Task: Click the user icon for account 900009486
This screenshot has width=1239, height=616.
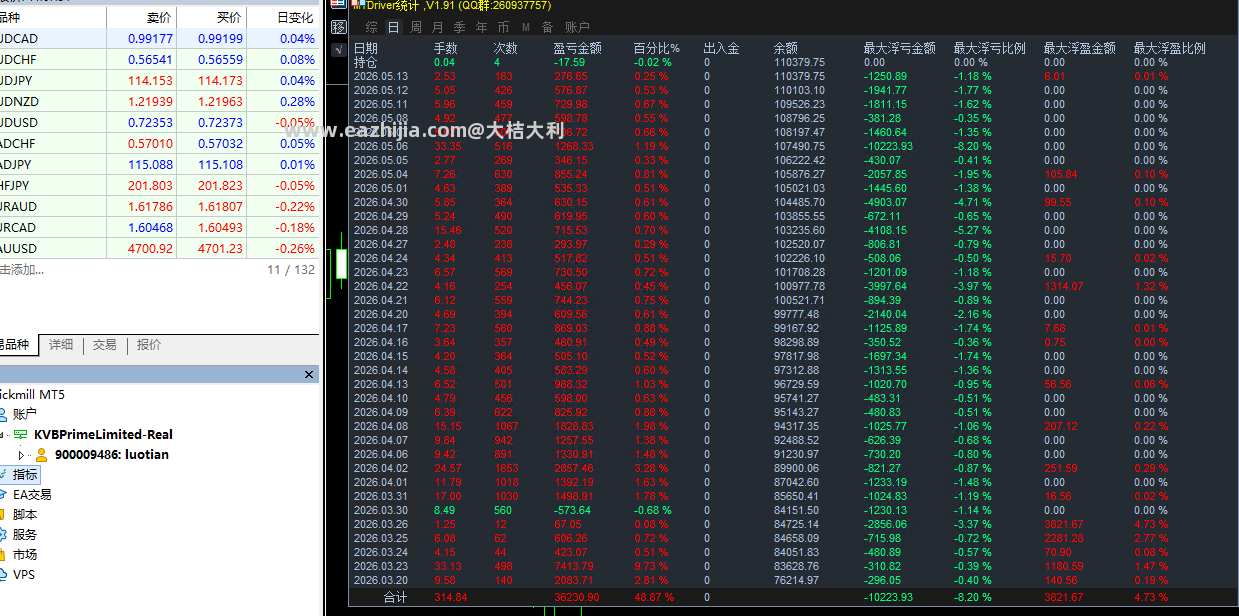Action: coord(43,455)
